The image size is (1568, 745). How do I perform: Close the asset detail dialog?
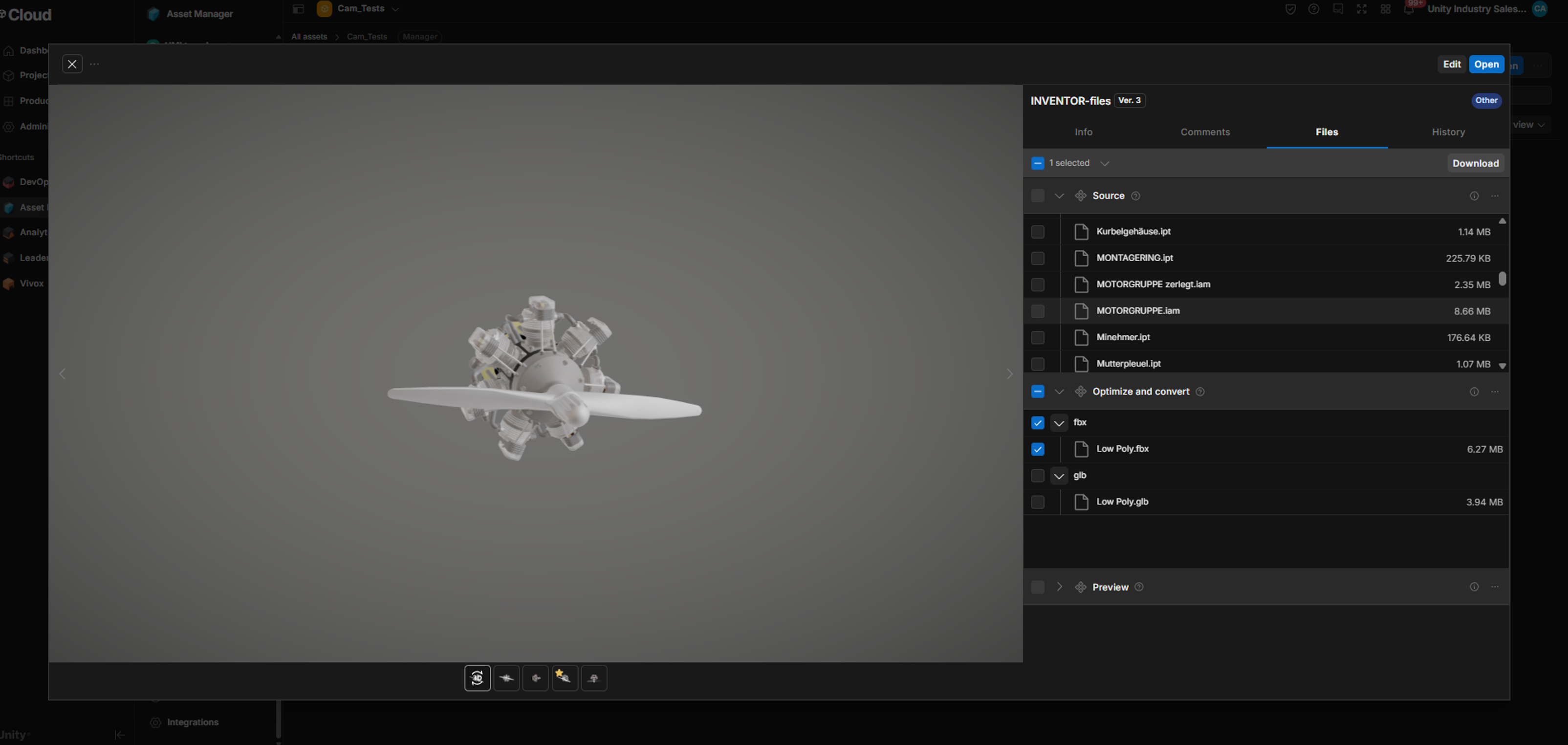pos(72,64)
